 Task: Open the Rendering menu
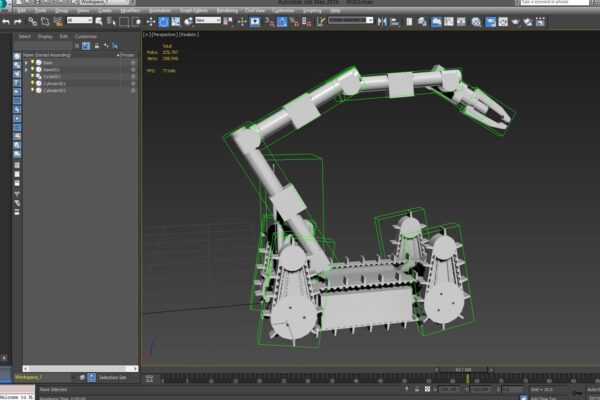click(x=227, y=11)
